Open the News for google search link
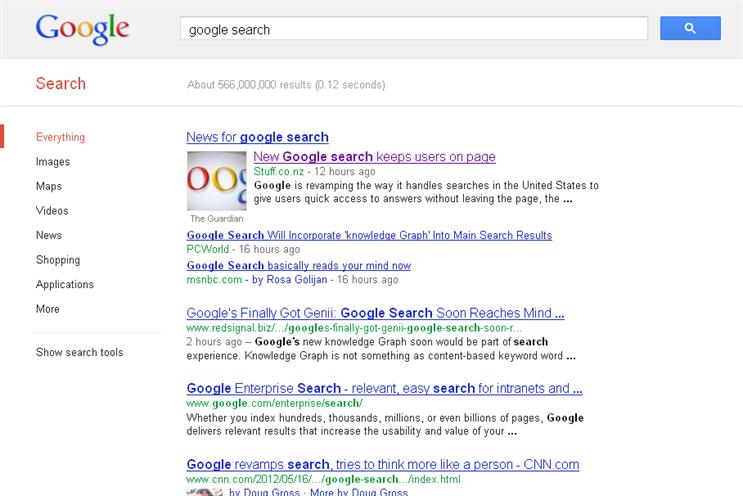Screen dimensions: 743x496 coord(257,137)
